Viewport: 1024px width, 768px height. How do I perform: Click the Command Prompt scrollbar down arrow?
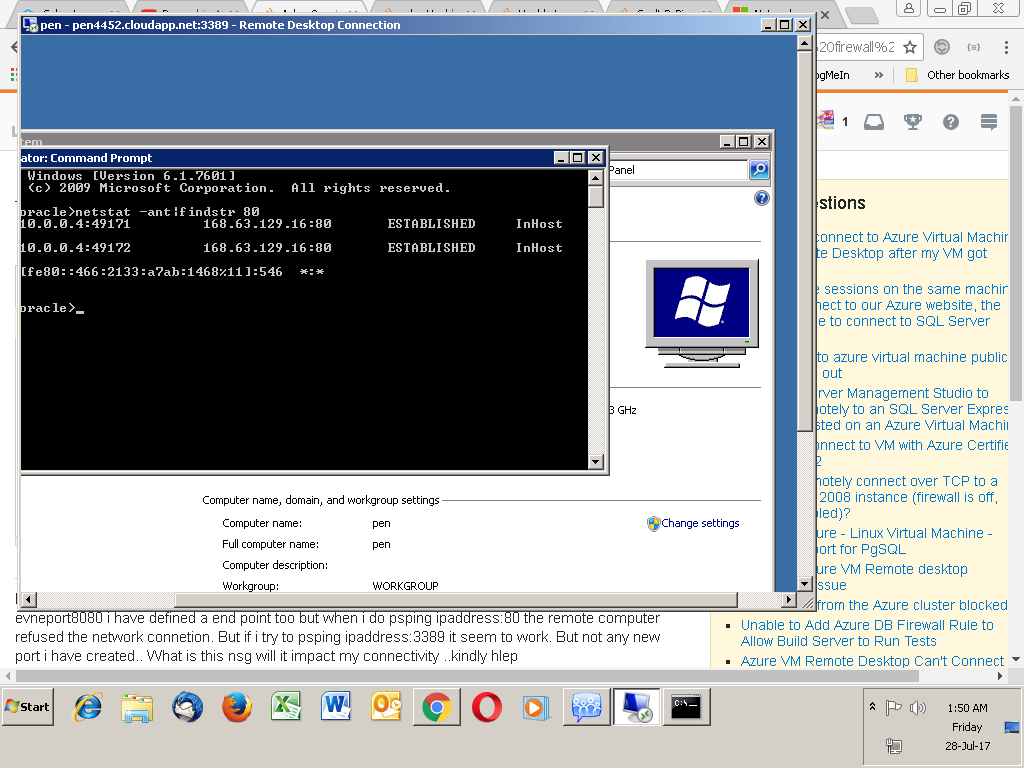[x=596, y=461]
